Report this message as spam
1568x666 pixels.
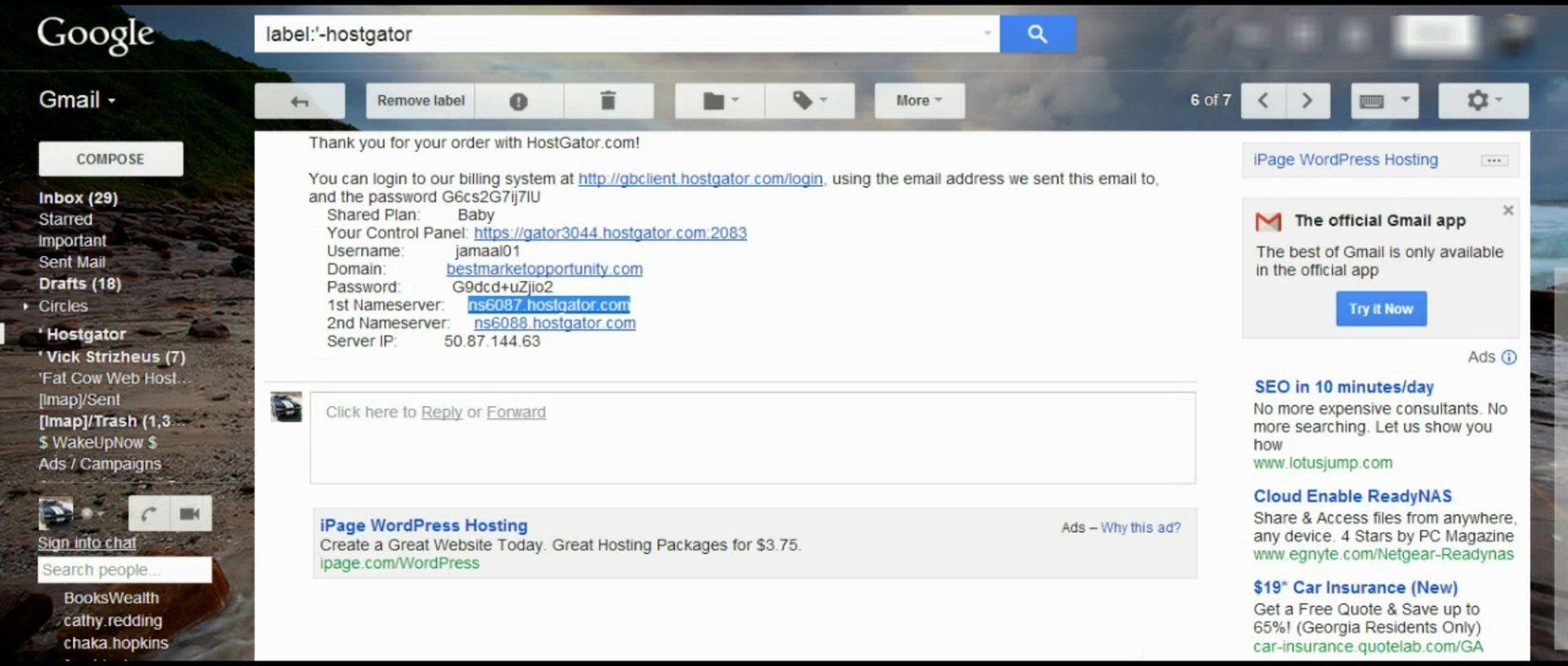[x=518, y=101]
